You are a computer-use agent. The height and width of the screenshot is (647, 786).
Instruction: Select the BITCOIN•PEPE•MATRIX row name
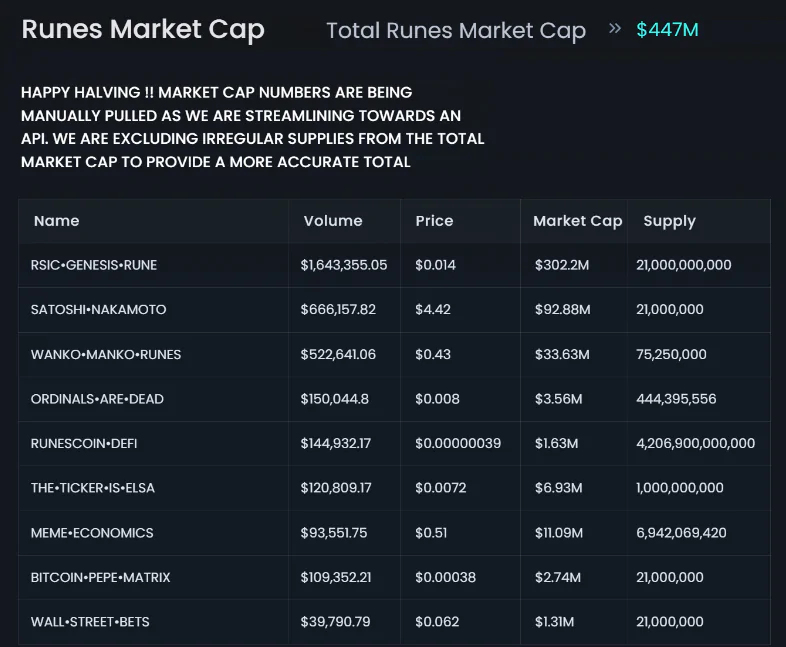pos(100,578)
